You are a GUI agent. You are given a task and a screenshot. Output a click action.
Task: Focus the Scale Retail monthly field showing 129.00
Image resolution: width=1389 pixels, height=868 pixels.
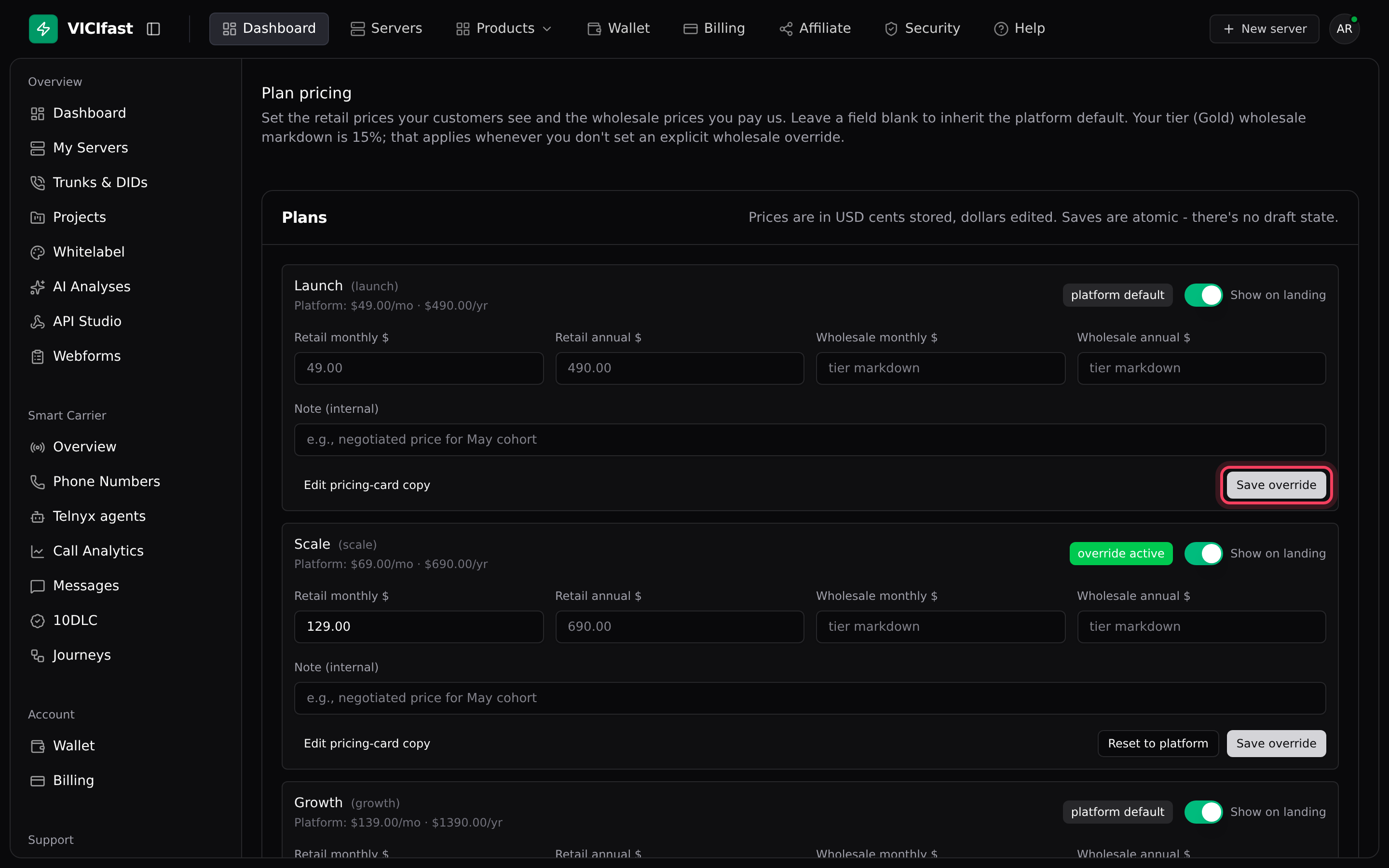coord(419,626)
